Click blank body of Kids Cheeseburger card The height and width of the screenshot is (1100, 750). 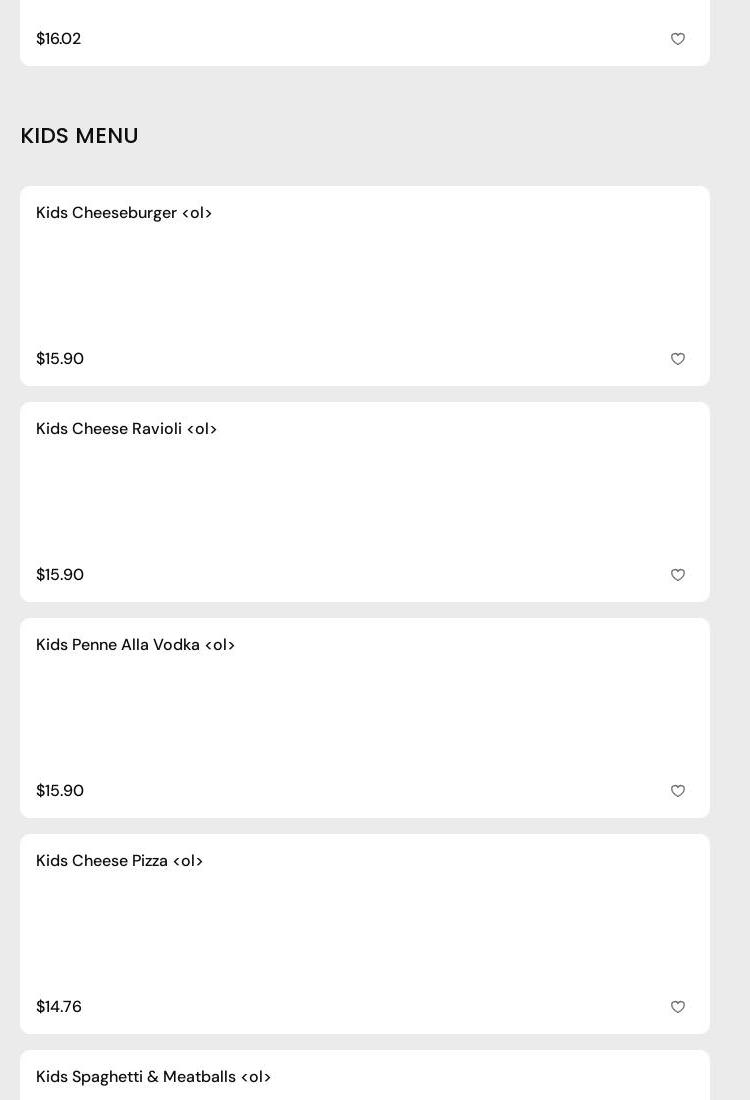[365, 286]
